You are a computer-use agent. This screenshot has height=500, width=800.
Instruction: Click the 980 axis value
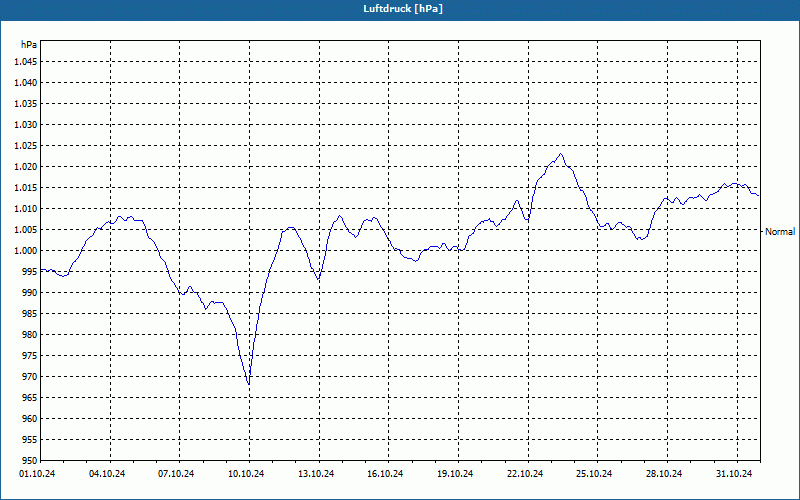[x=30, y=335]
